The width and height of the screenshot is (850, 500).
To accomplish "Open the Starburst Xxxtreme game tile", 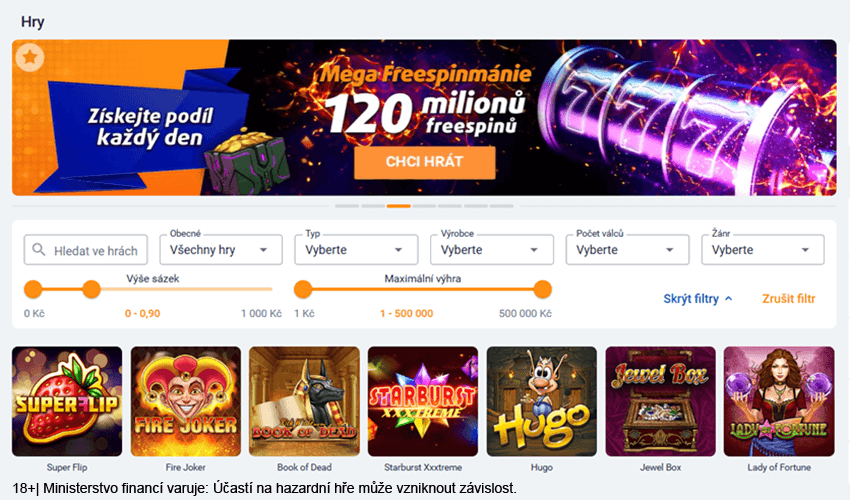I will pos(423,401).
